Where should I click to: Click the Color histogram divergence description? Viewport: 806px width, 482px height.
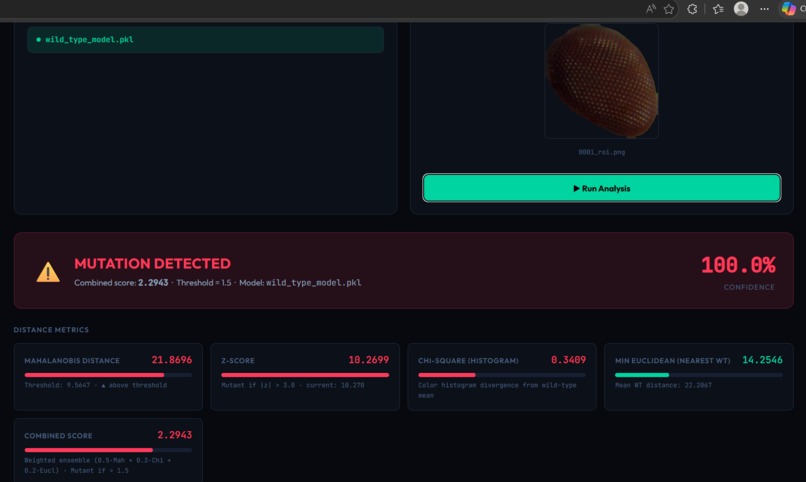[497, 390]
